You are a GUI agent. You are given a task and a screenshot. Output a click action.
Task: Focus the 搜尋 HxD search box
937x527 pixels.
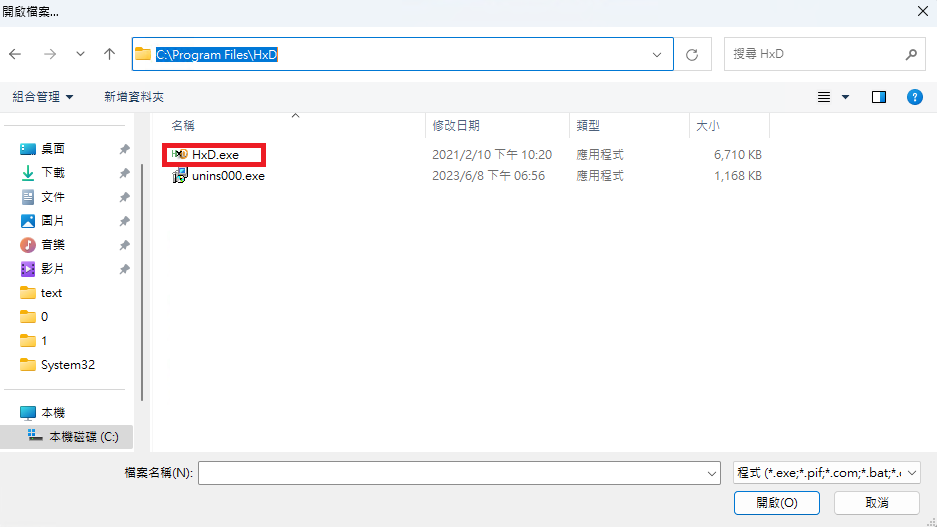click(x=824, y=54)
